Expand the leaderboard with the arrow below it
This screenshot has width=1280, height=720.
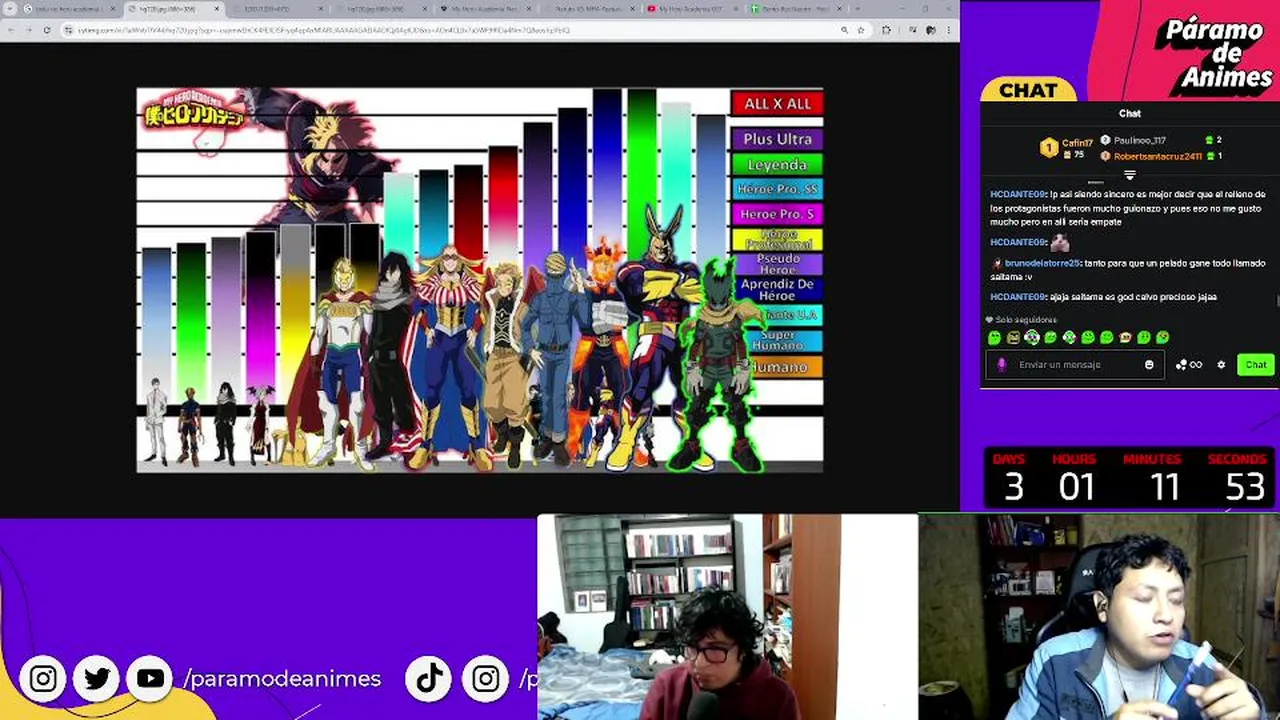point(1130,175)
